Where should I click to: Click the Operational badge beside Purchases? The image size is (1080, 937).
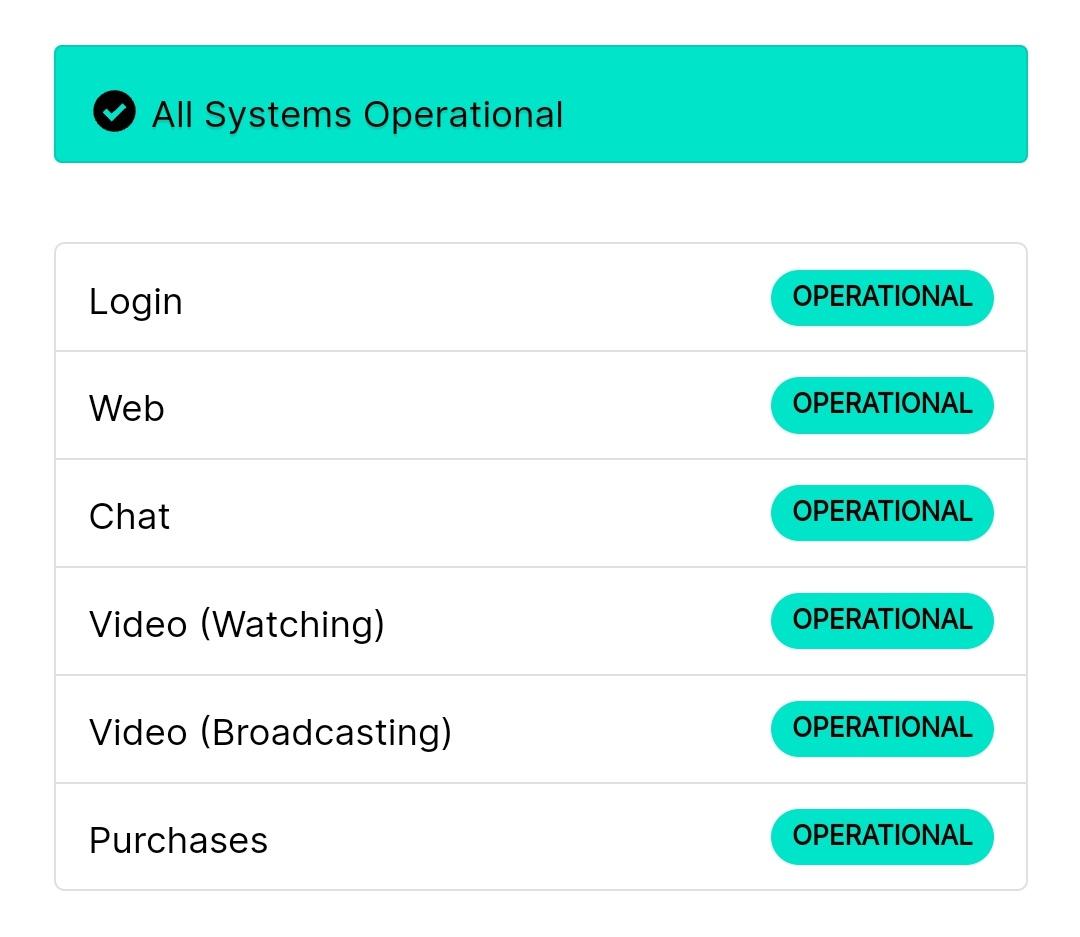click(x=882, y=836)
